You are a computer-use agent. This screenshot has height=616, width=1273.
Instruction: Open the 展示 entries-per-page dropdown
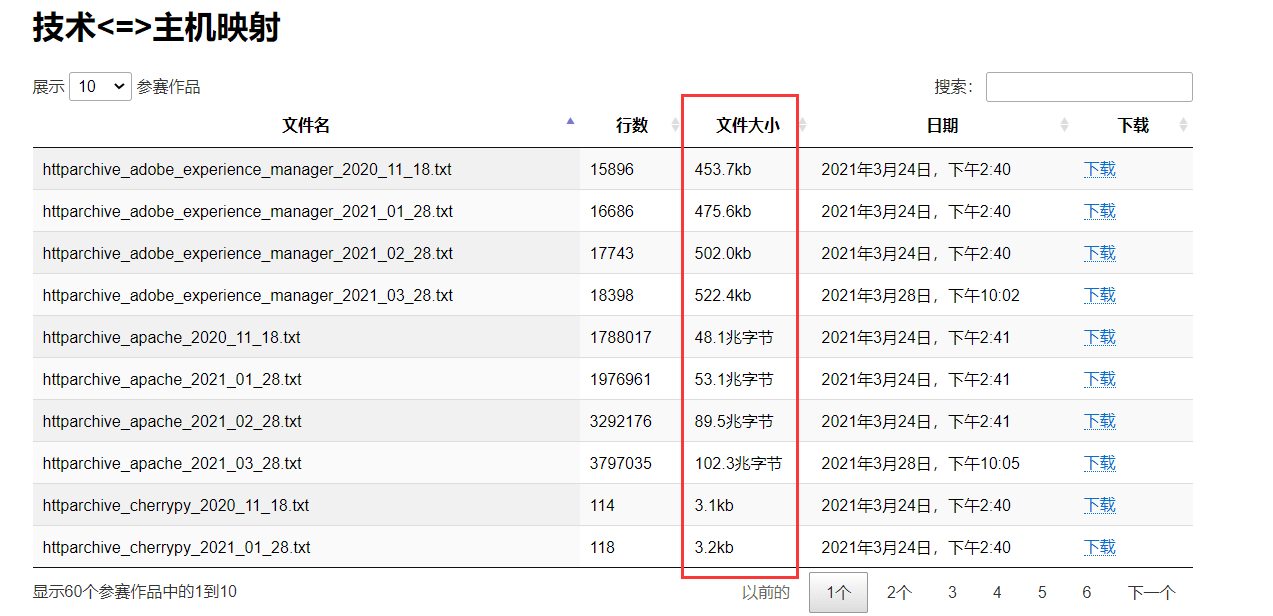click(100, 87)
